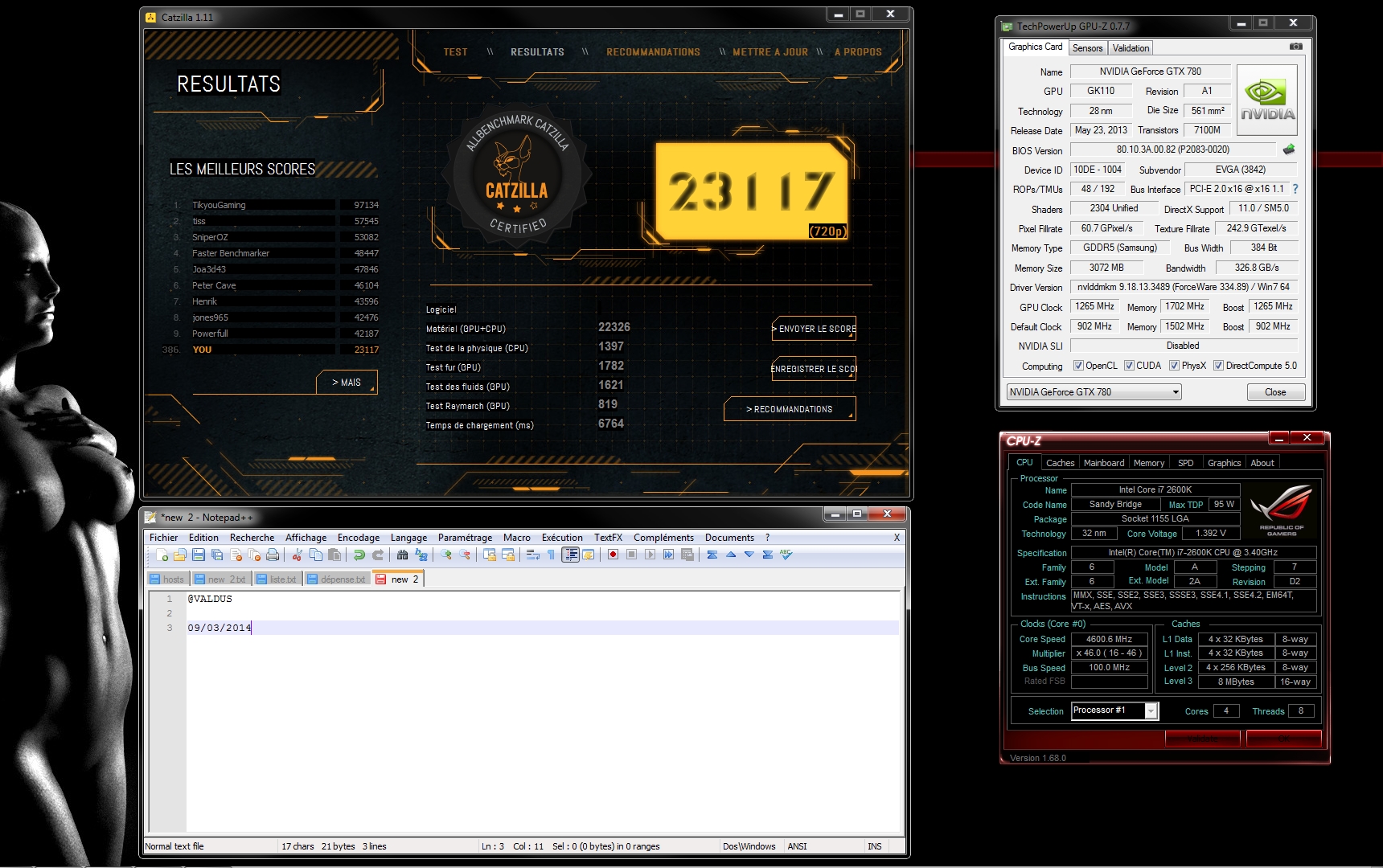Open Fichier menu in Notepad++
The width and height of the screenshot is (1383, 868).
coord(164,538)
